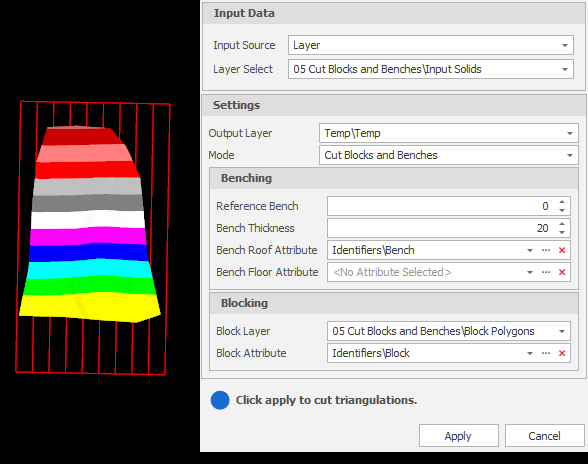
Task: Click the Apply button
Action: click(458, 436)
